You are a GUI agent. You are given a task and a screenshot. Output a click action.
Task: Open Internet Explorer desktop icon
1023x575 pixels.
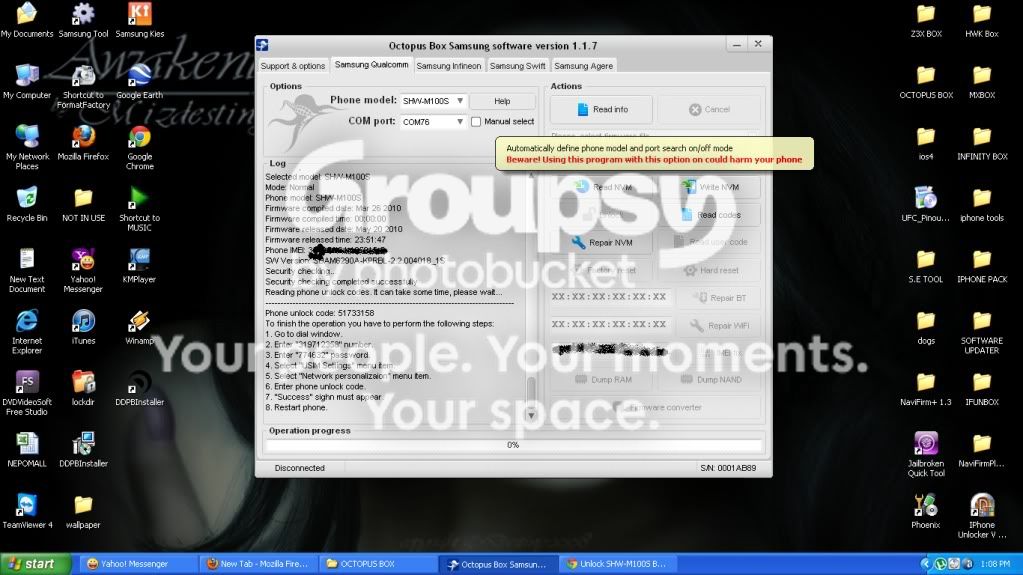tap(27, 331)
